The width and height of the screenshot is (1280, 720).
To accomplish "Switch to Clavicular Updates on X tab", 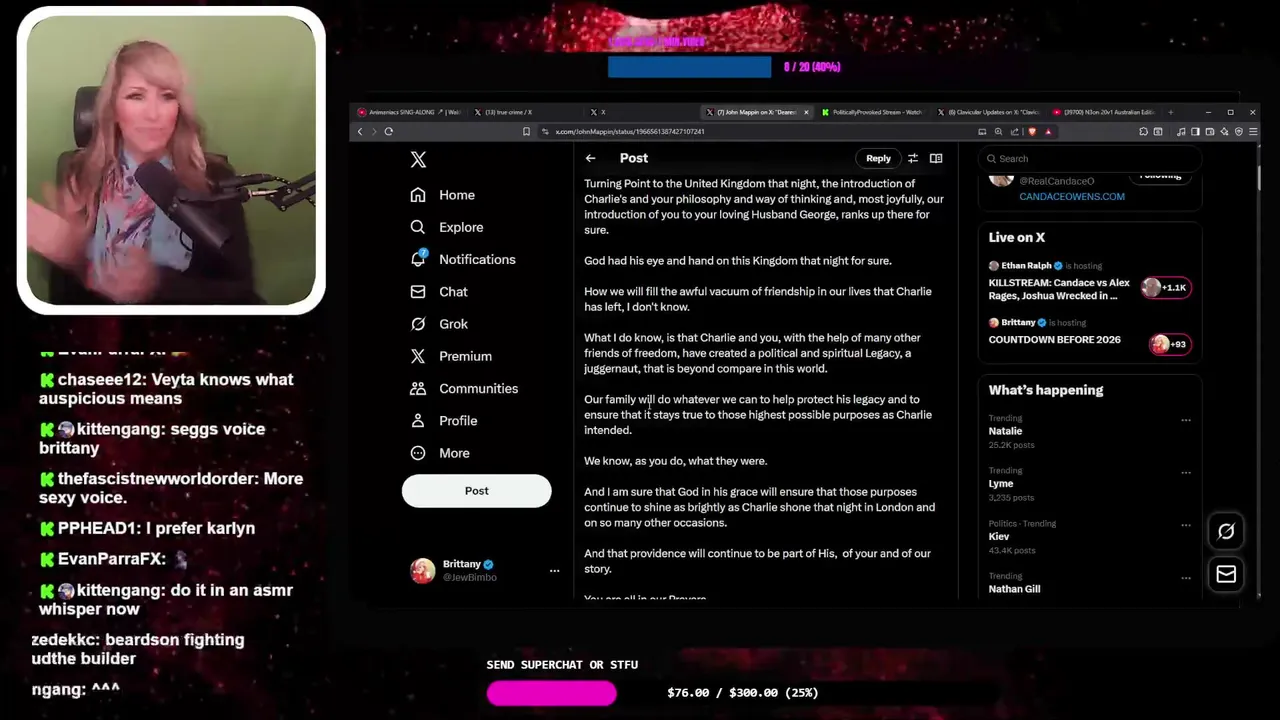I will [x=989, y=112].
